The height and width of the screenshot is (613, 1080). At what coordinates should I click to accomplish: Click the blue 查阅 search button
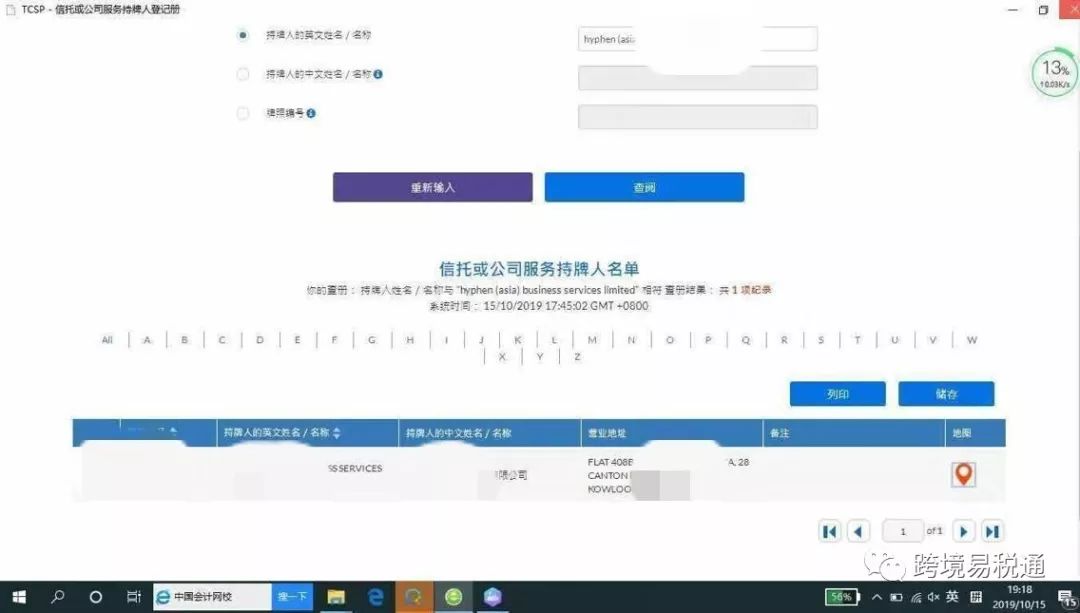pos(644,187)
